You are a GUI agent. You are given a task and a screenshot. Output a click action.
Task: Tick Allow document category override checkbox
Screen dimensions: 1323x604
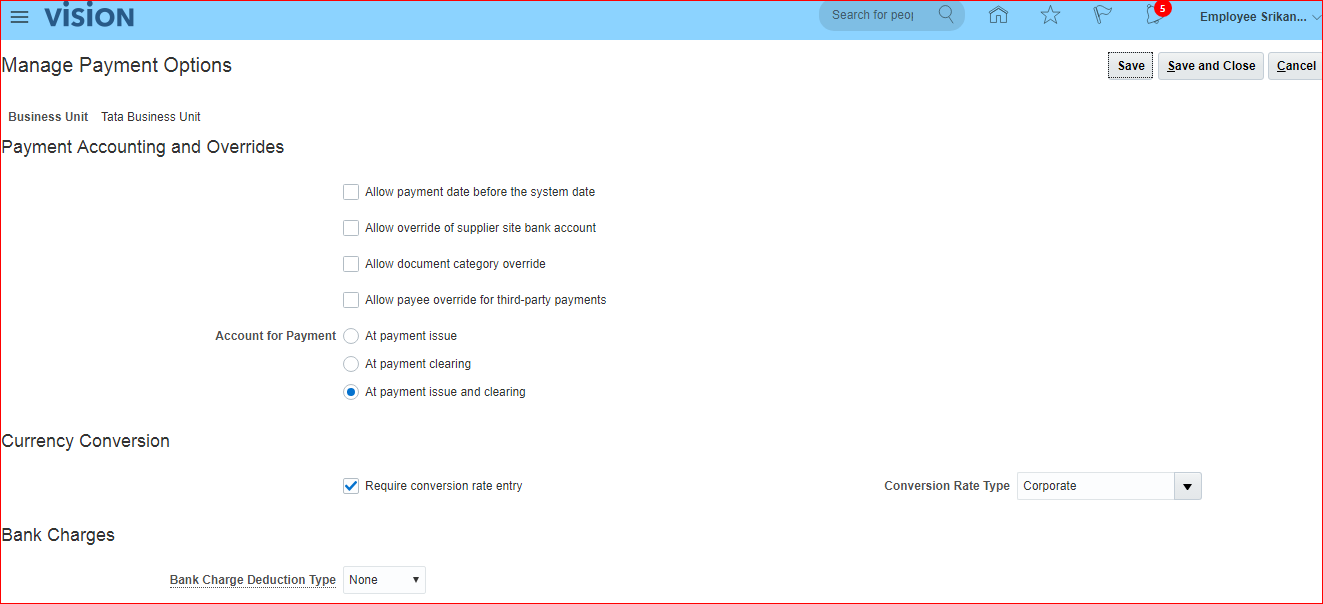351,264
